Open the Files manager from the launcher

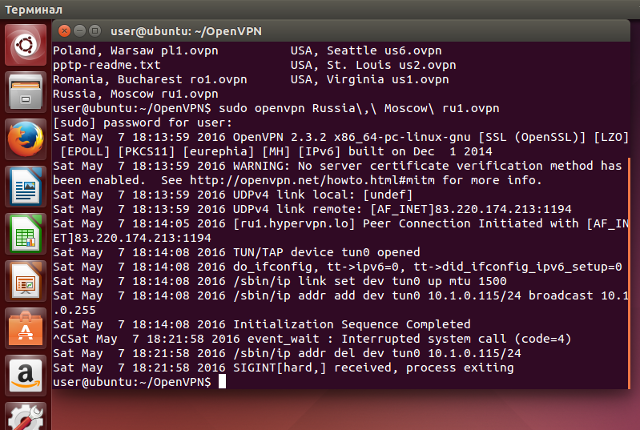pyautogui.click(x=26, y=92)
